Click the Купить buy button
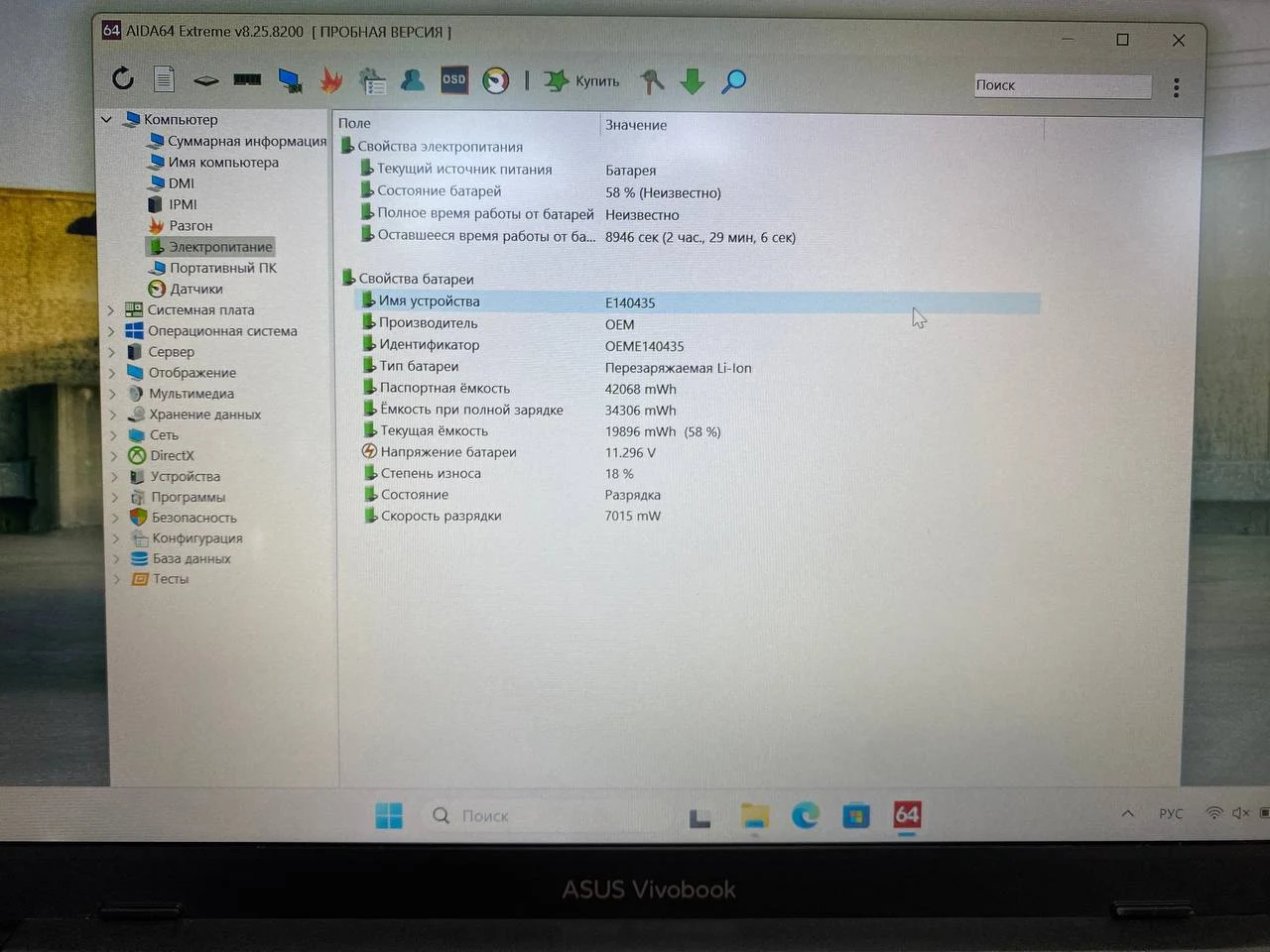The width and height of the screenshot is (1270, 952). pyautogui.click(x=582, y=81)
